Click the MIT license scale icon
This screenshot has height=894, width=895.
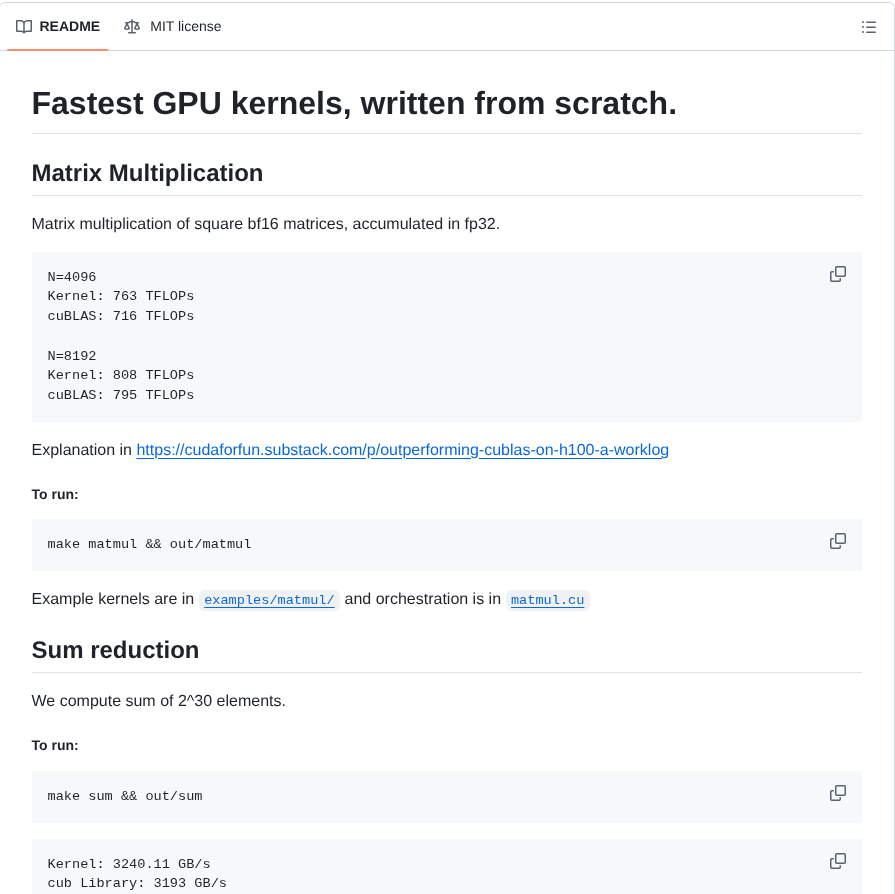(x=132, y=27)
